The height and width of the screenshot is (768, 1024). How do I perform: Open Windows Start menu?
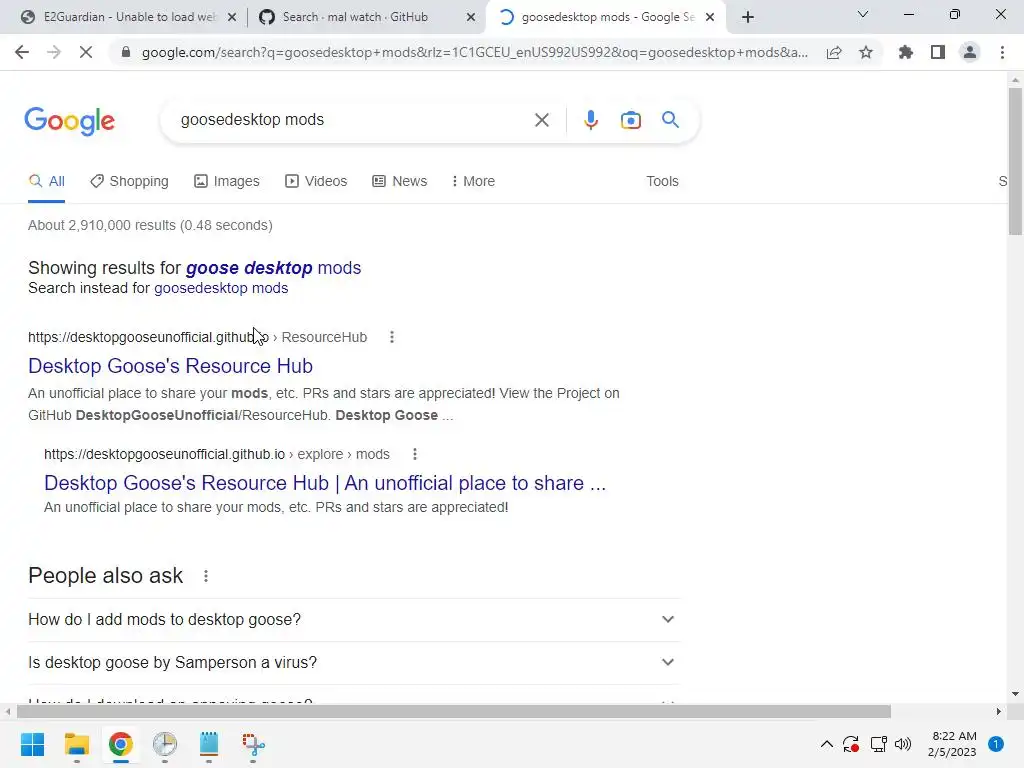33,744
